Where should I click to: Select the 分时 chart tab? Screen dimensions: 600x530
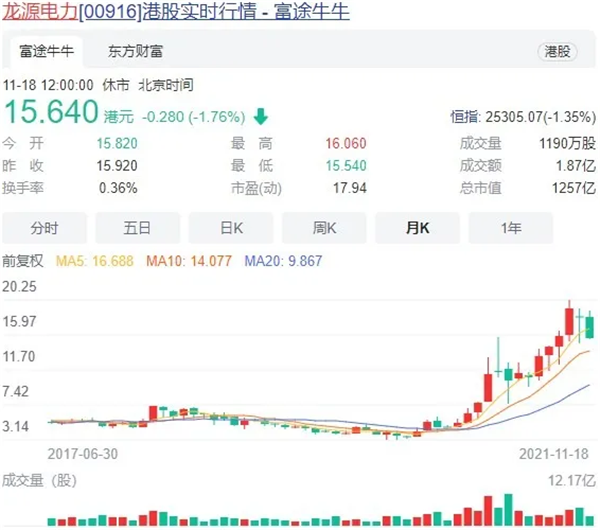click(x=44, y=228)
